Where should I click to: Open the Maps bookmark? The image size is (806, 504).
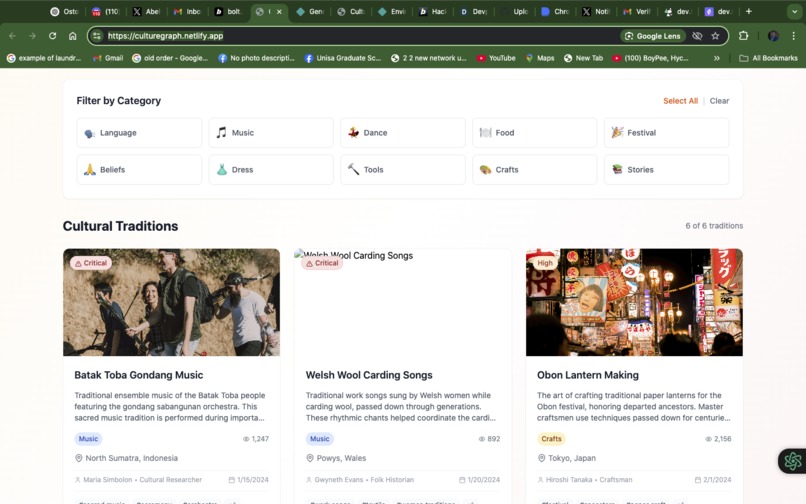pyautogui.click(x=540, y=58)
